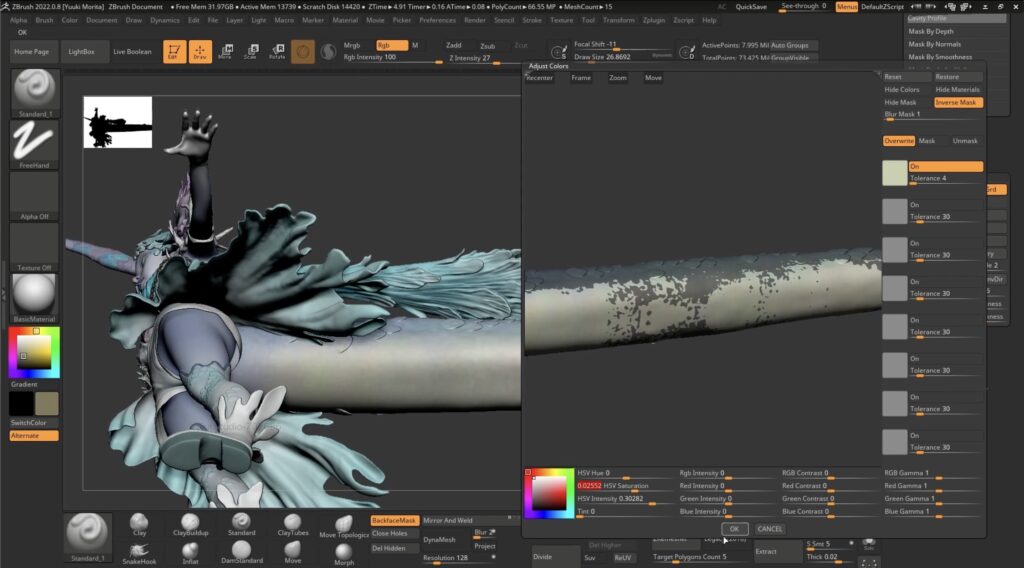Activate the Edit mode icon
This screenshot has width=1024, height=568.
(x=175, y=51)
